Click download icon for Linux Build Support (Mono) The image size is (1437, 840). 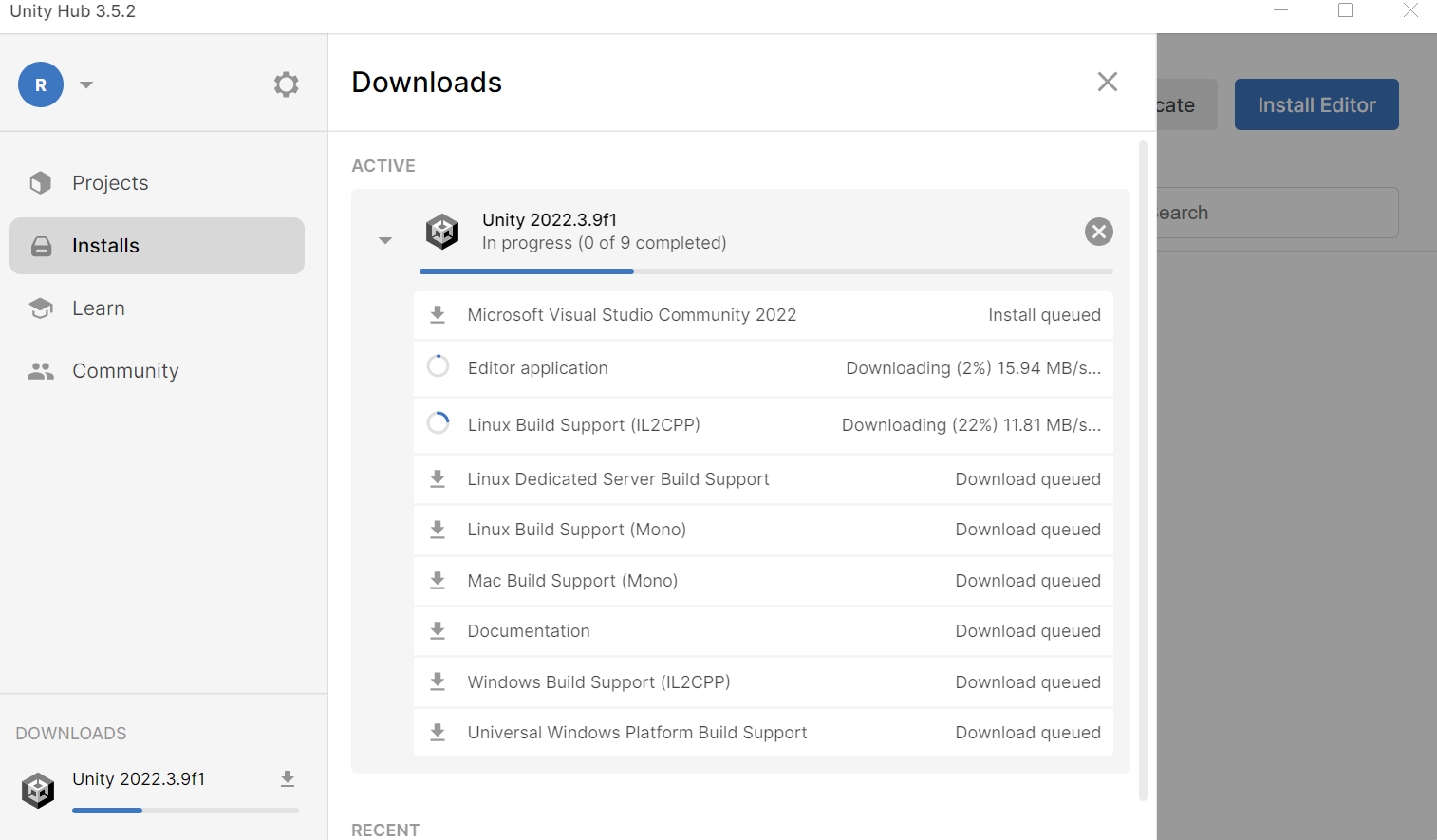[438, 529]
